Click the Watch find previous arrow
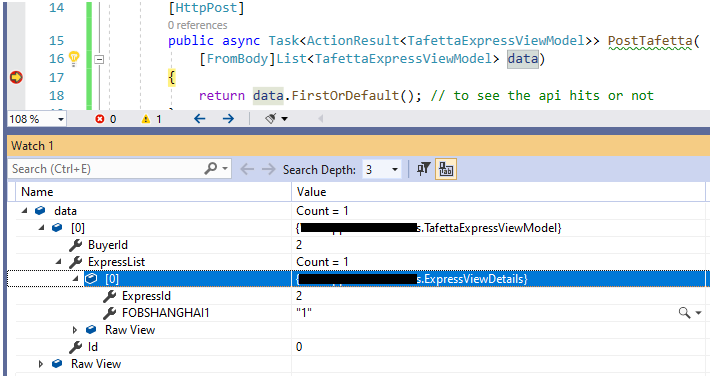The image size is (711, 376). tap(247, 169)
